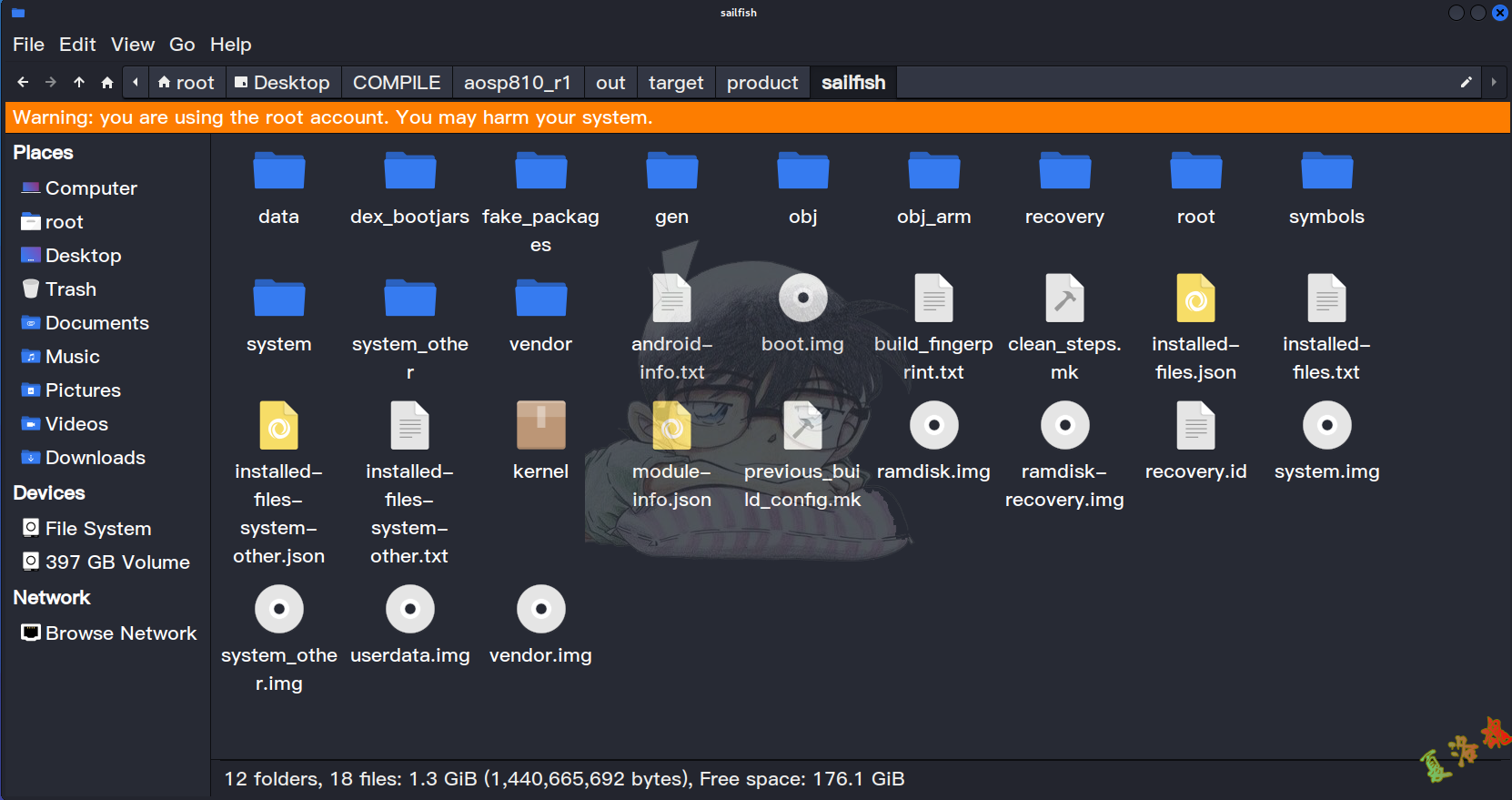Screen dimensions: 1512x800
Task: Select the kernel package file
Action: point(540,426)
